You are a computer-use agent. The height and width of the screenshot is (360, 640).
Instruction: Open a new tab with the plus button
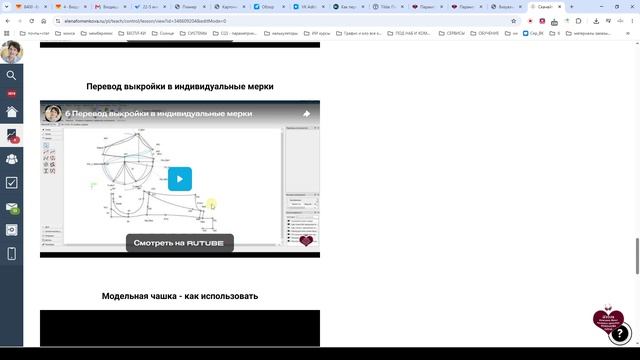click(x=571, y=7)
